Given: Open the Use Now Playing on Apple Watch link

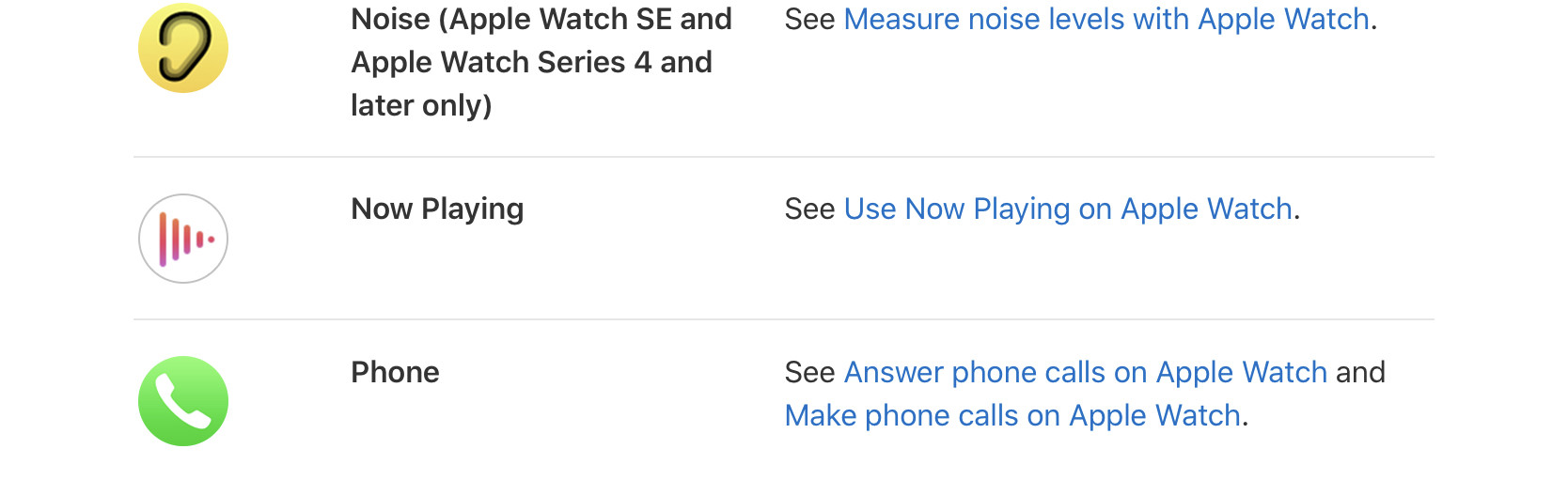Looking at the screenshot, I should (1068, 209).
